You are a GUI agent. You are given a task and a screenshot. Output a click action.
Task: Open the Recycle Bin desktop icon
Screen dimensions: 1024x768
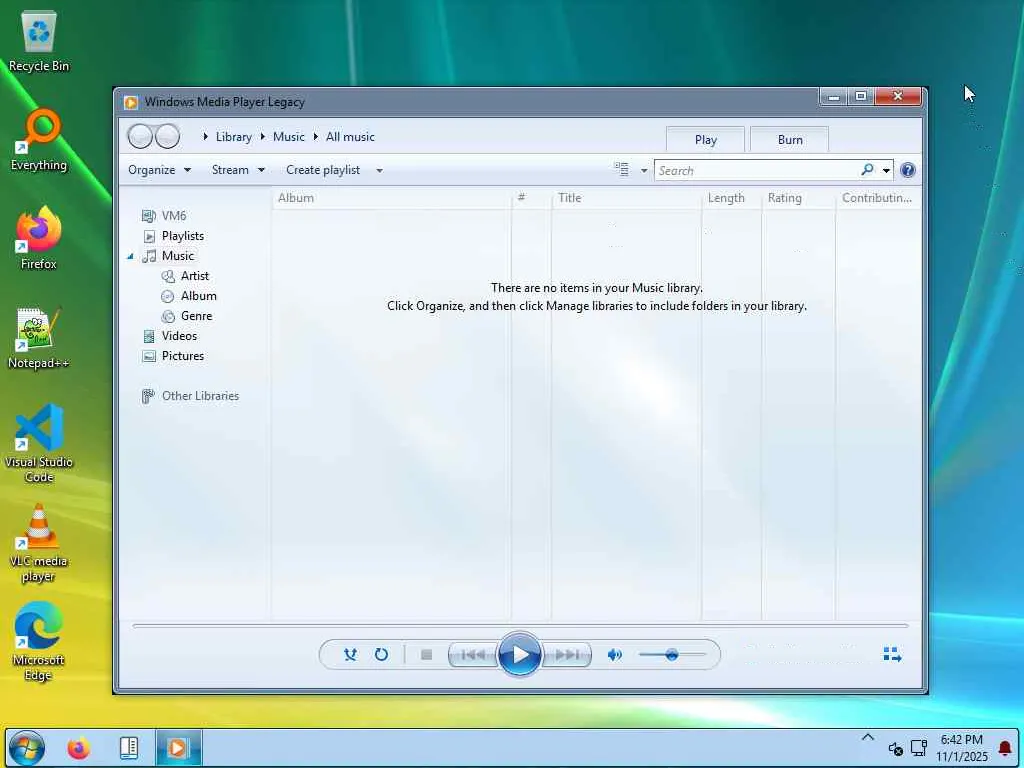(x=39, y=40)
